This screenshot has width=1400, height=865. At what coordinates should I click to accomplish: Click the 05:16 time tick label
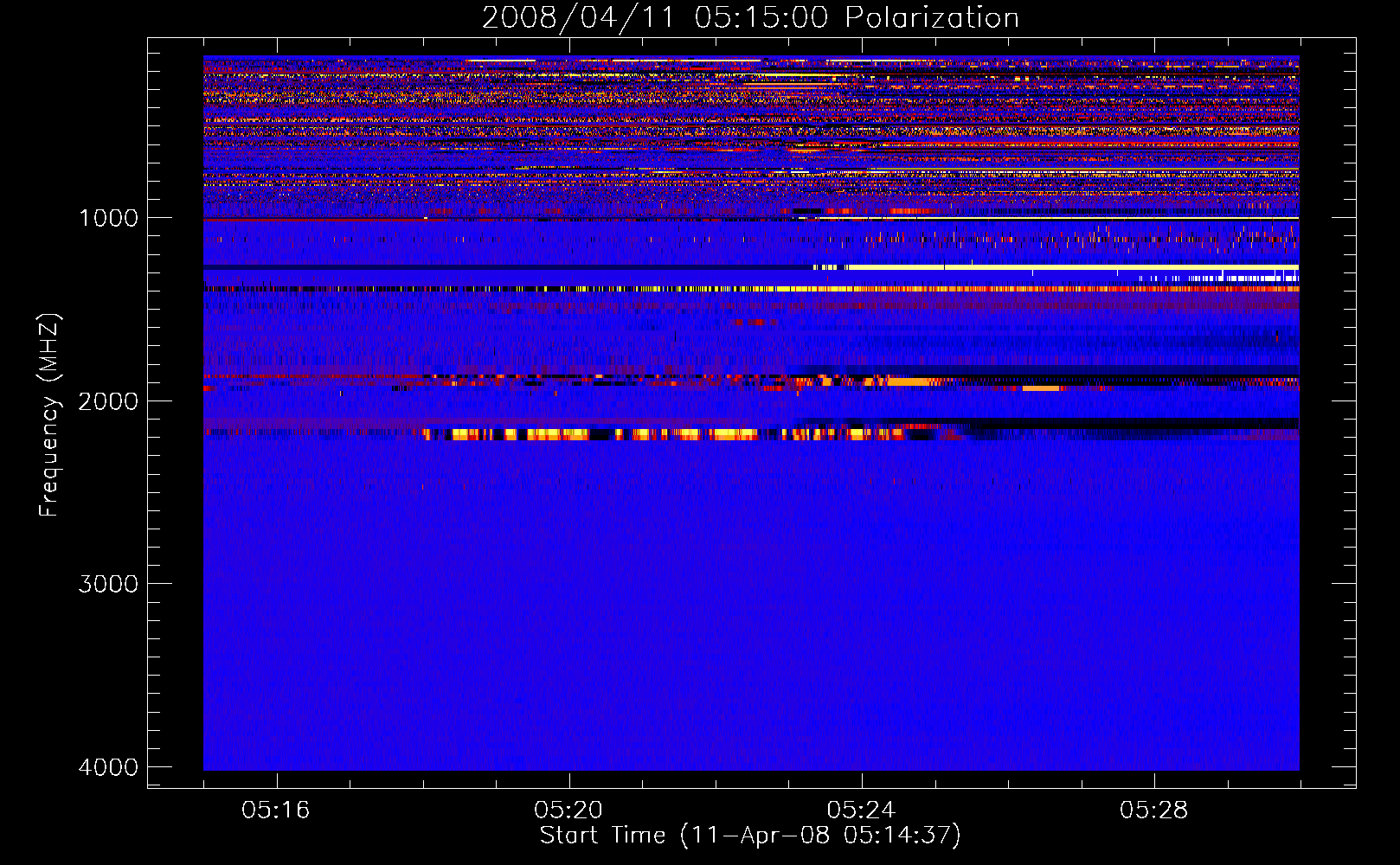pos(276,811)
